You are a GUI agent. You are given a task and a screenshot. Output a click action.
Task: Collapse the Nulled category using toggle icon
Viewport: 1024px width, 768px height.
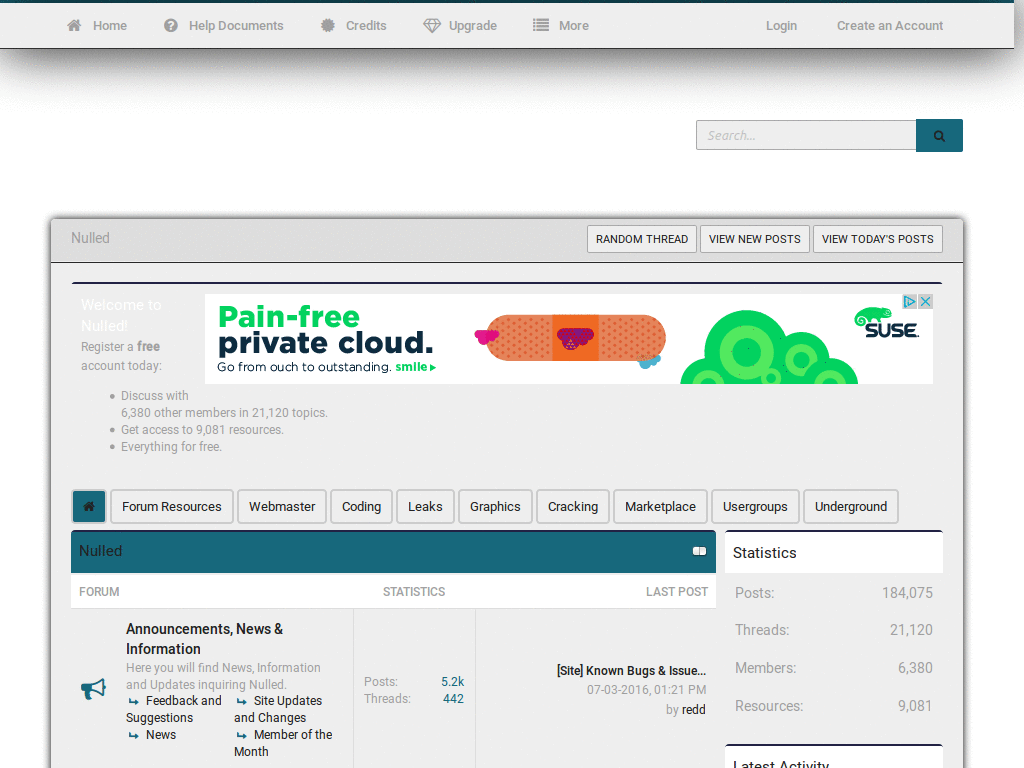point(699,551)
